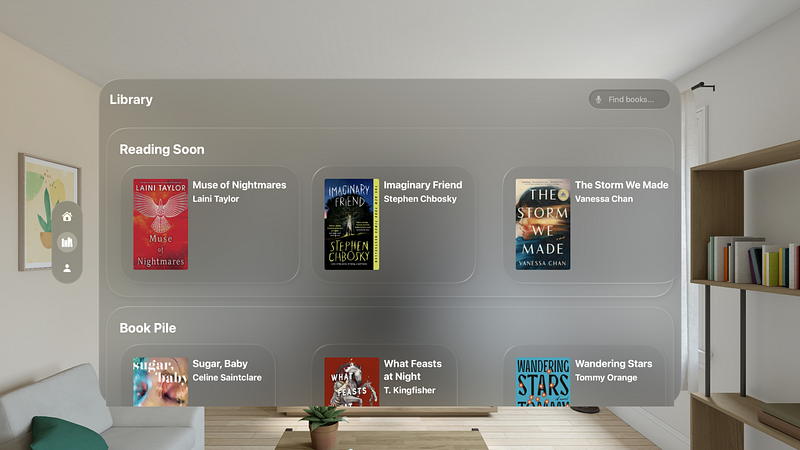Screen dimensions: 800x450
Task: Select Wandering Stars title text
Action: pos(614,364)
